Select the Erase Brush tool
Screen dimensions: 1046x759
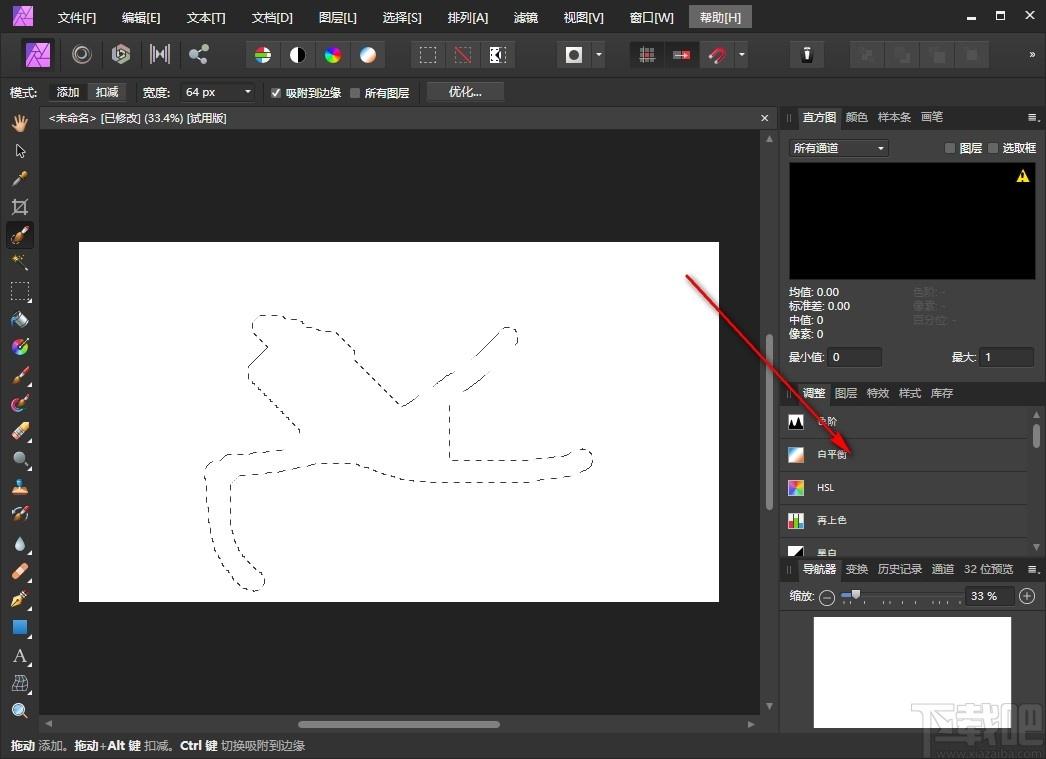coord(20,432)
